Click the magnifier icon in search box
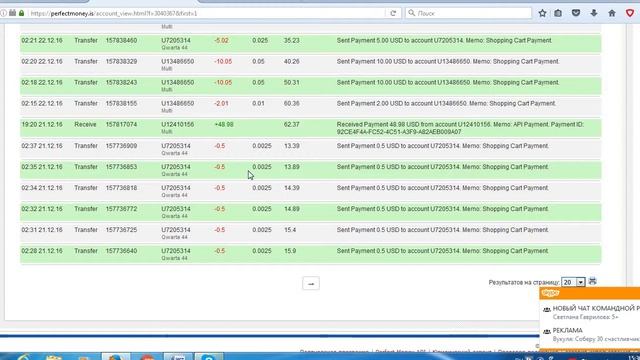This screenshot has height=360, width=640. [x=412, y=13]
